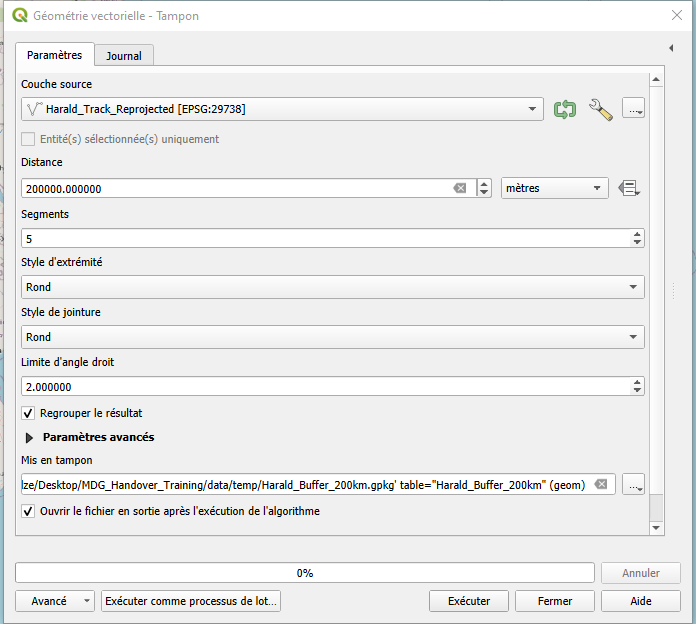Click the iterate over layer green arrows icon
Image resolution: width=696 pixels, height=624 pixels.
tap(565, 109)
